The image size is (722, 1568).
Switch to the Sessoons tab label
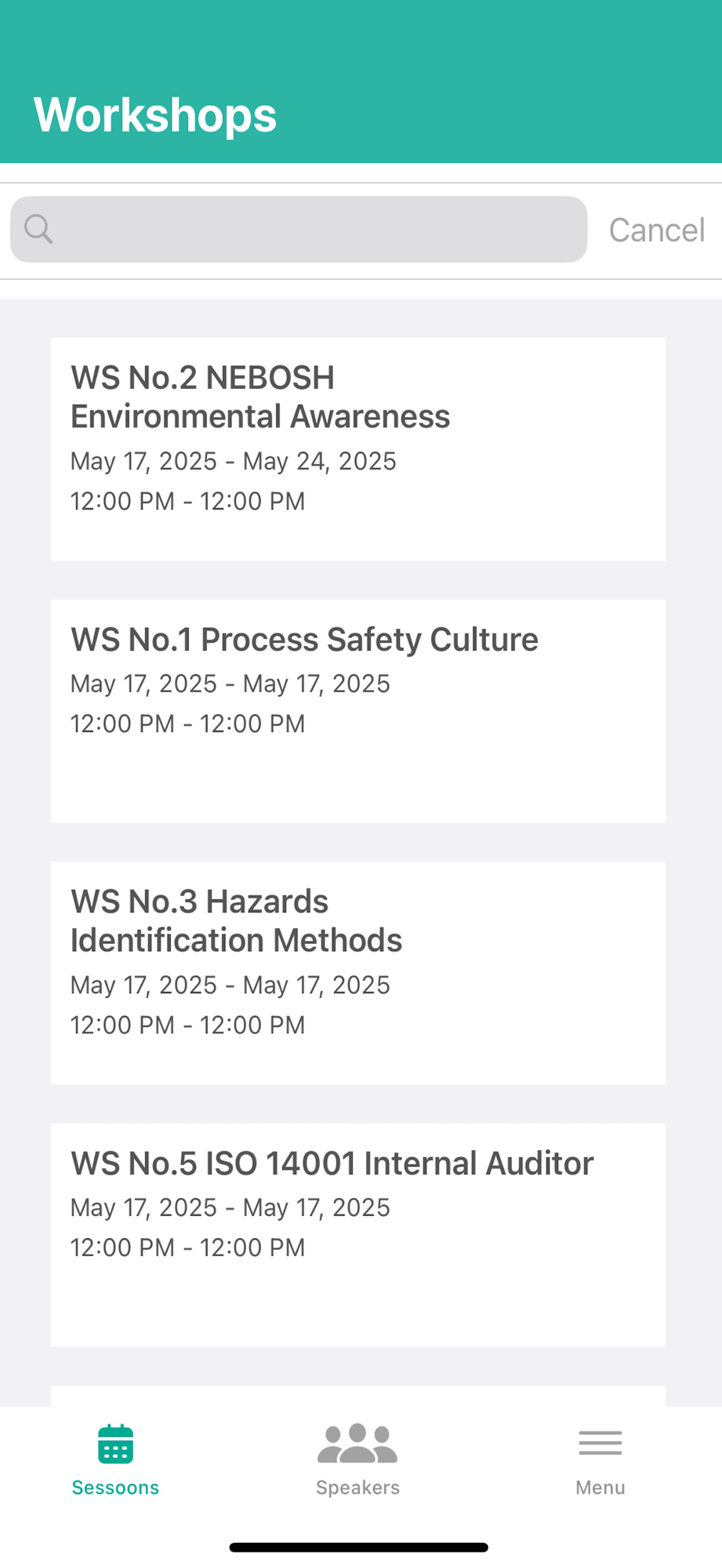point(115,1487)
